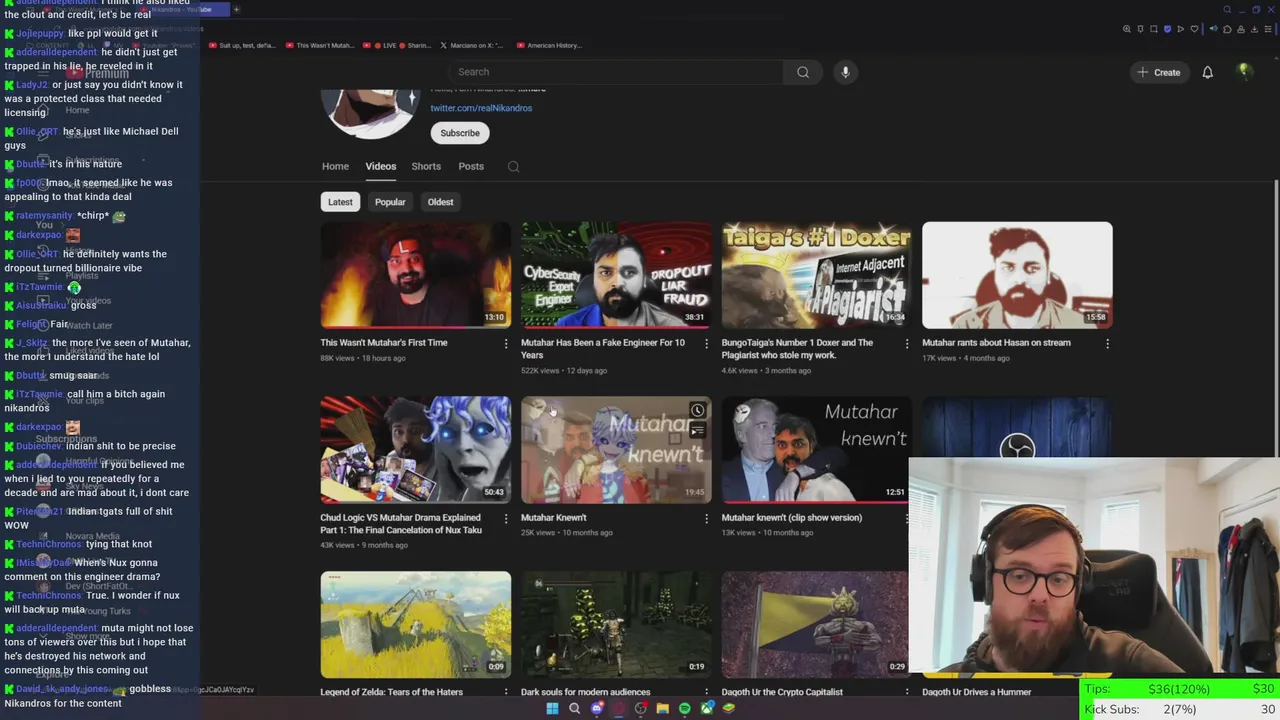Image resolution: width=1280 pixels, height=720 pixels.
Task: Open Windows taskbar Search
Action: point(574,708)
